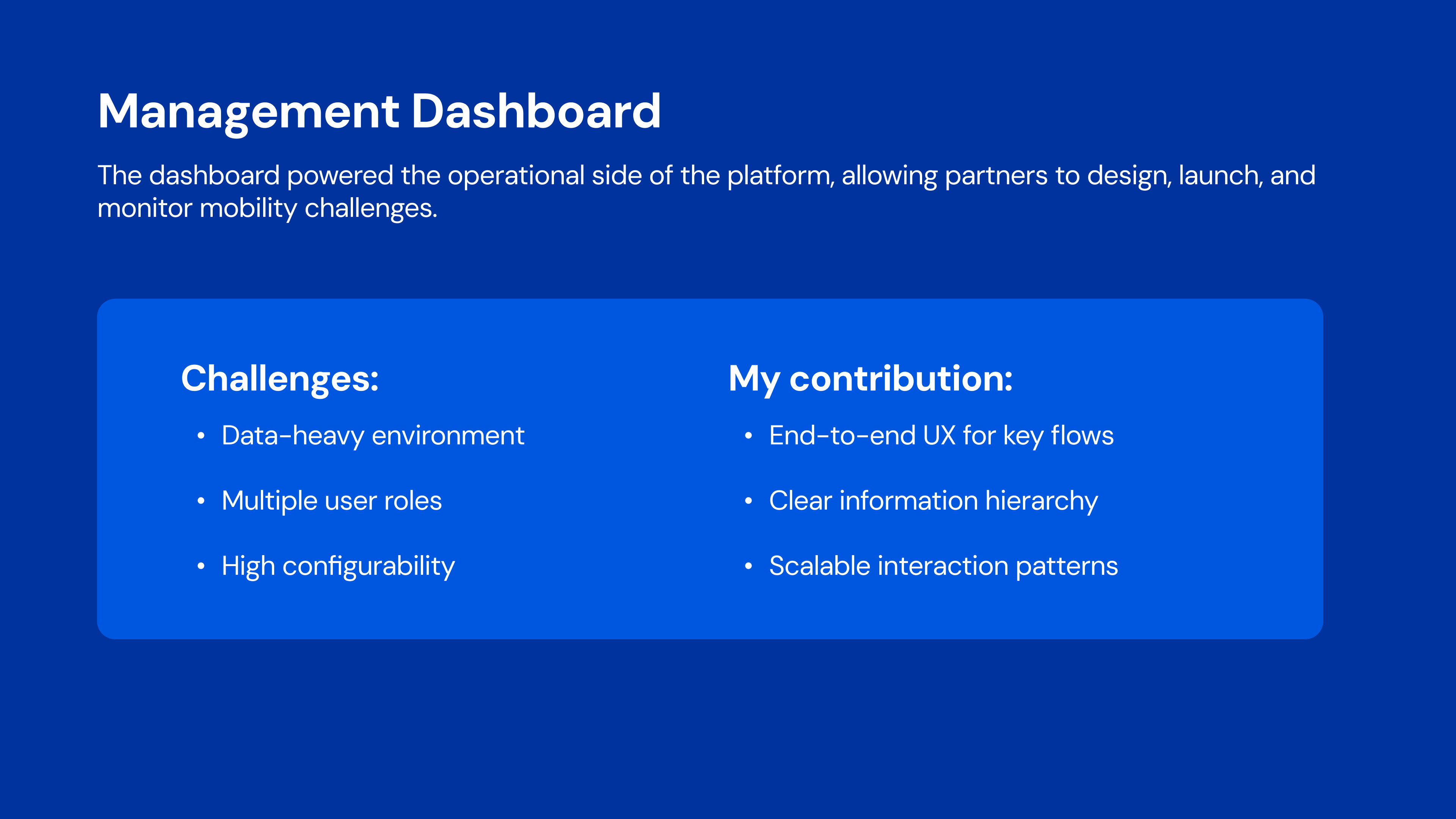The width and height of the screenshot is (1456, 819).
Task: Click the High configurability text
Action: tap(337, 566)
